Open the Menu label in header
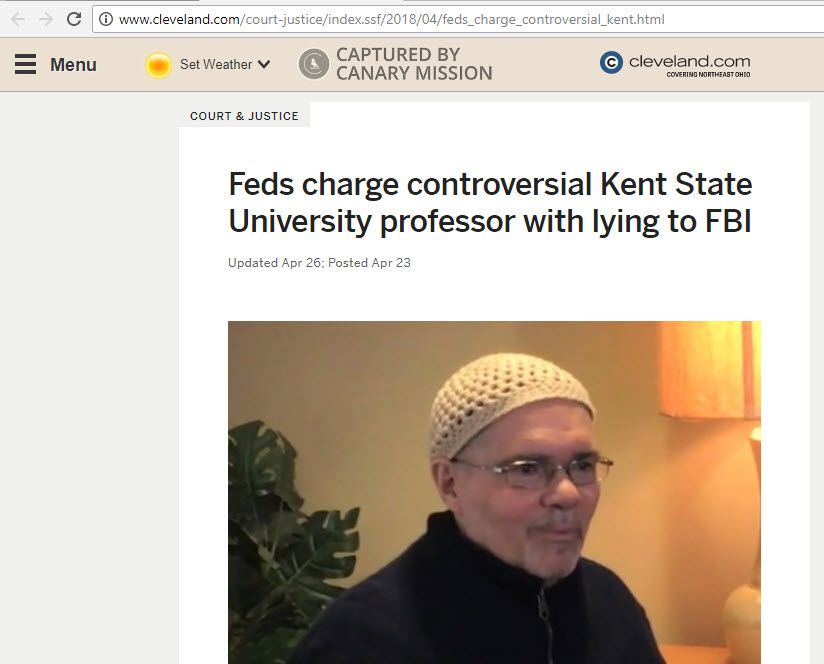Screen dimensions: 824x664 (73, 65)
